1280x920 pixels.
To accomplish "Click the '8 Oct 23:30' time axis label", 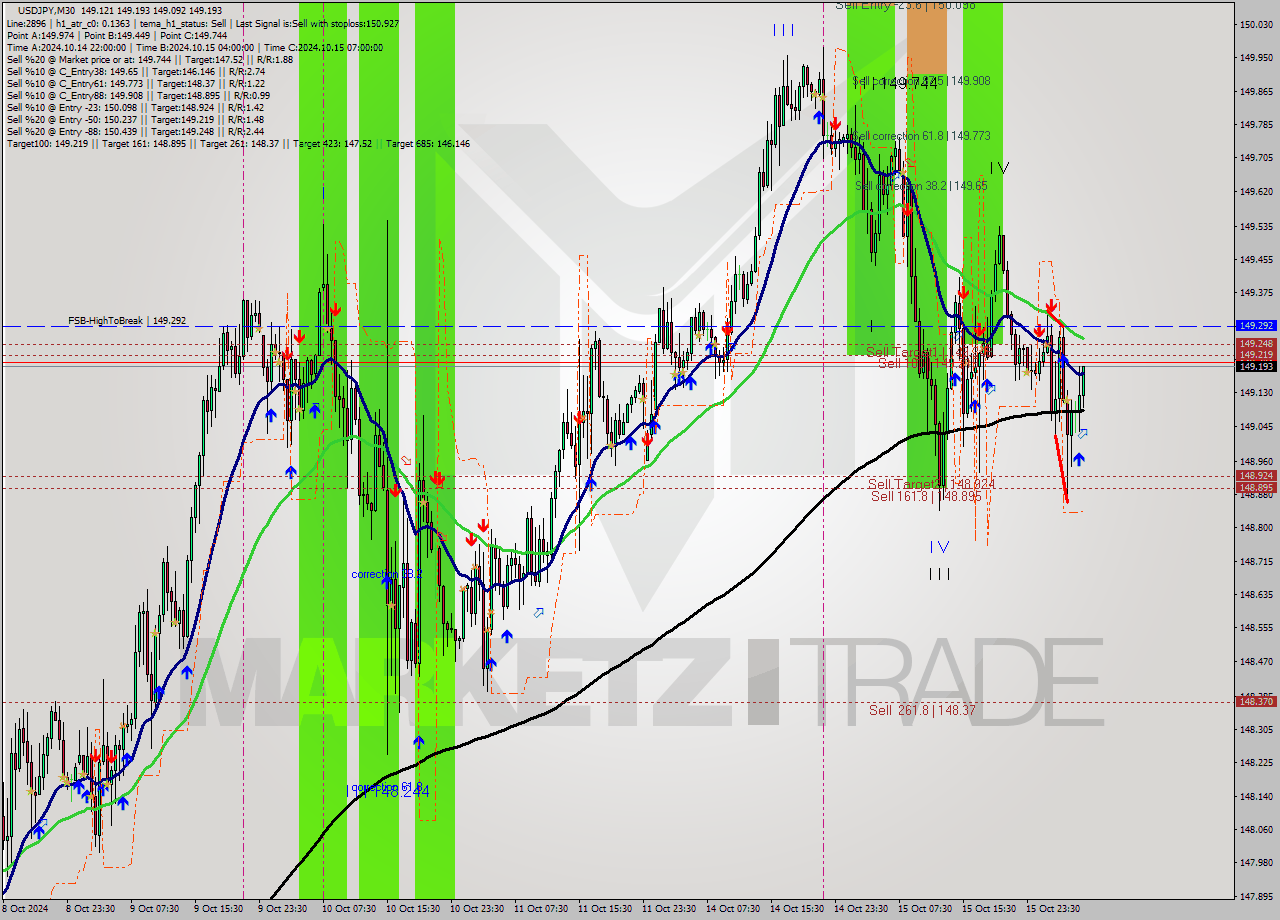I will tap(90, 909).
